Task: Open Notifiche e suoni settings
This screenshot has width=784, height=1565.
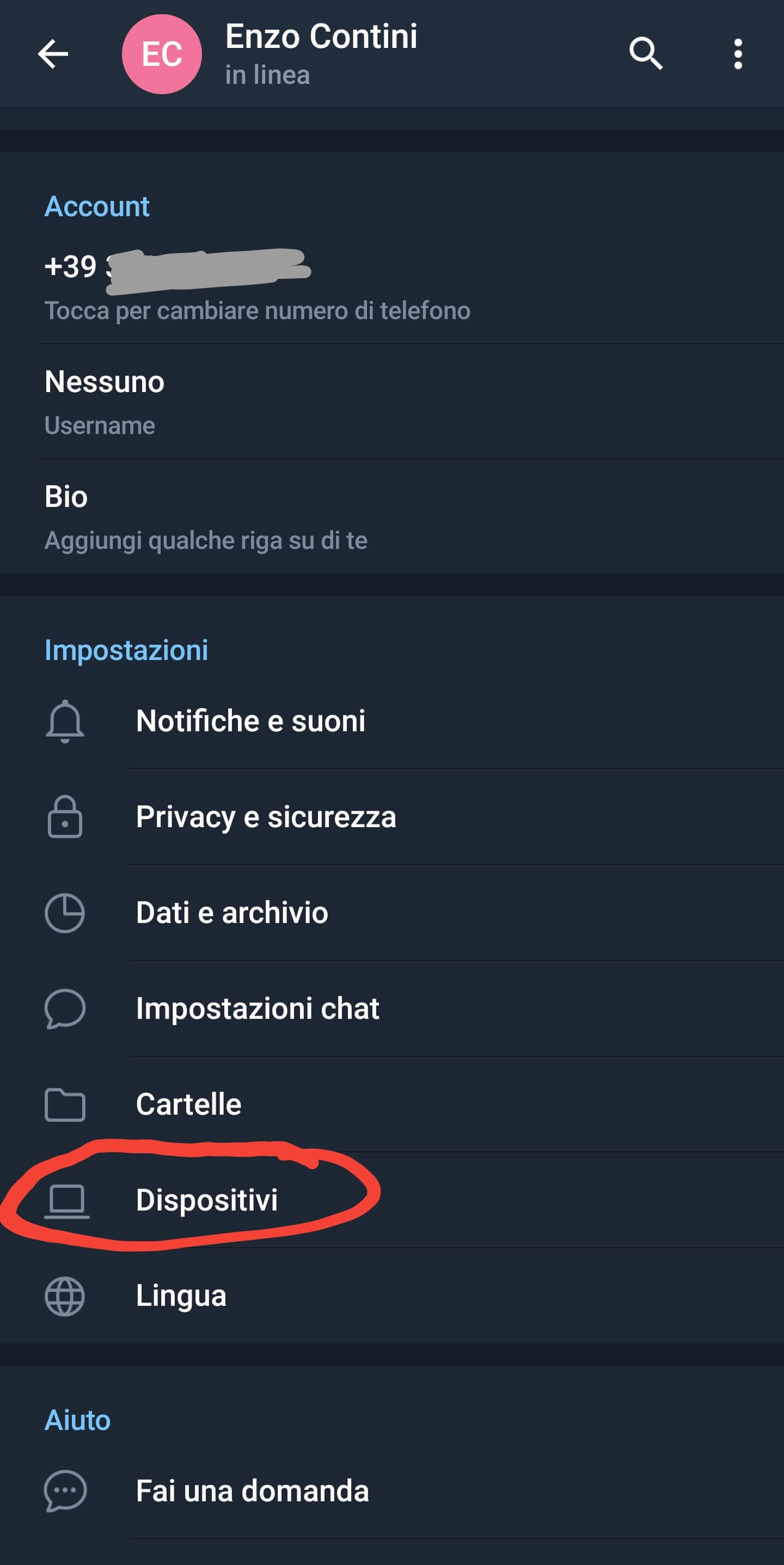Action: [x=250, y=721]
